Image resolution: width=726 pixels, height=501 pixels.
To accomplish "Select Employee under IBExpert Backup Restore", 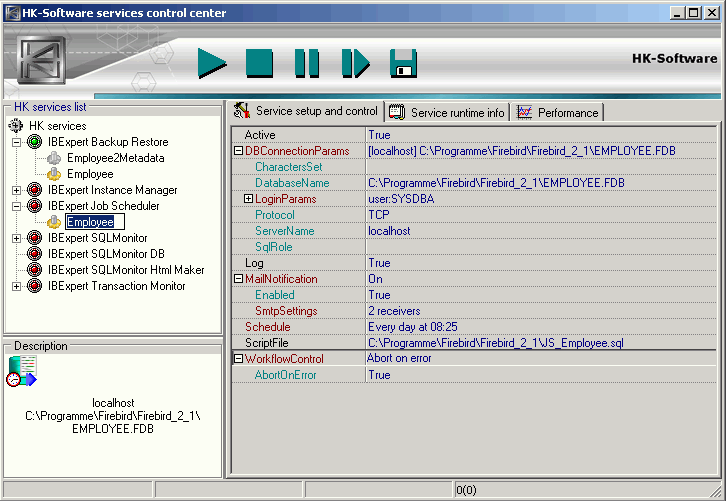I will click(x=90, y=174).
